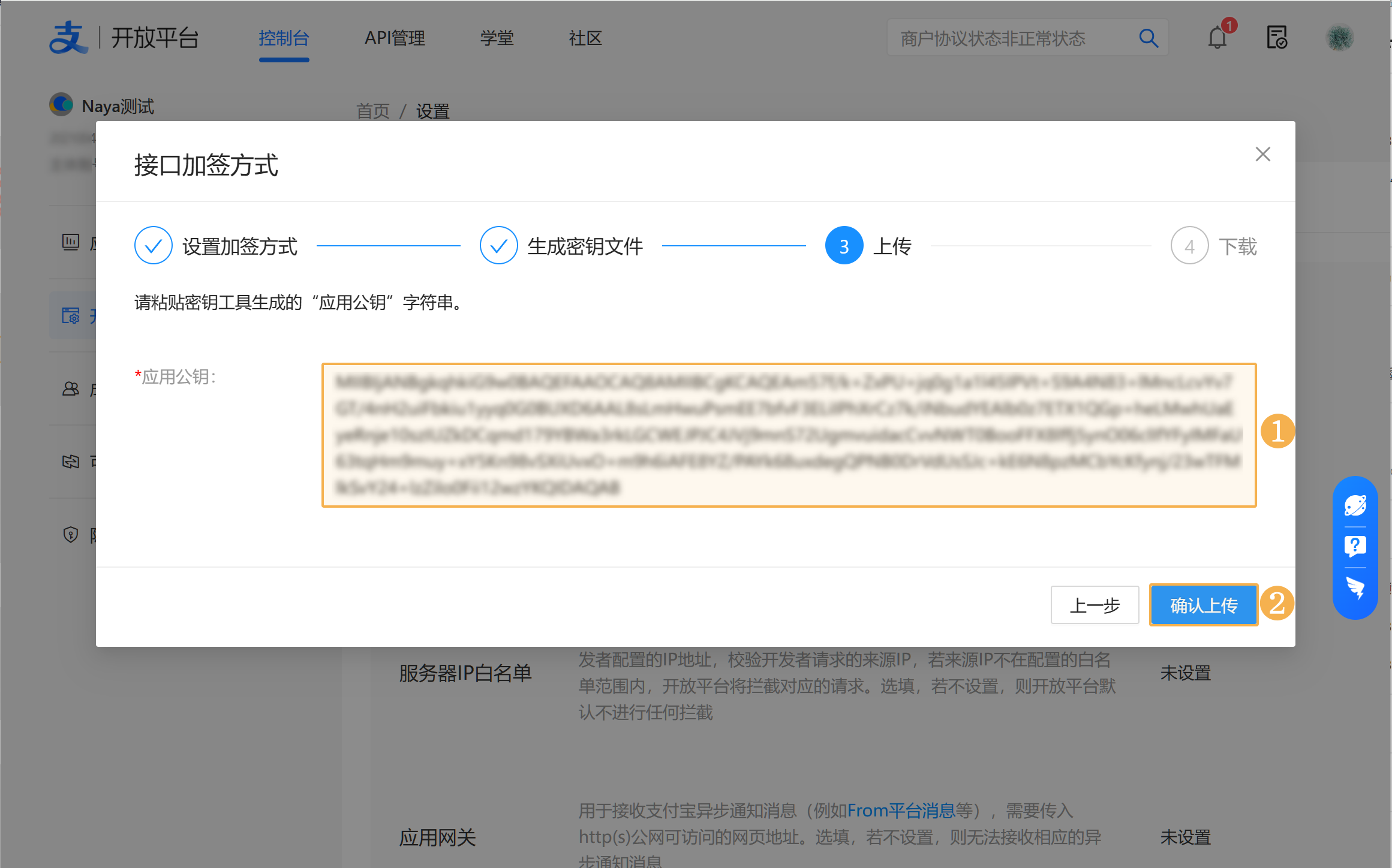Open the user avatar menu
Image resolution: width=1392 pixels, height=868 pixels.
coord(1339,38)
